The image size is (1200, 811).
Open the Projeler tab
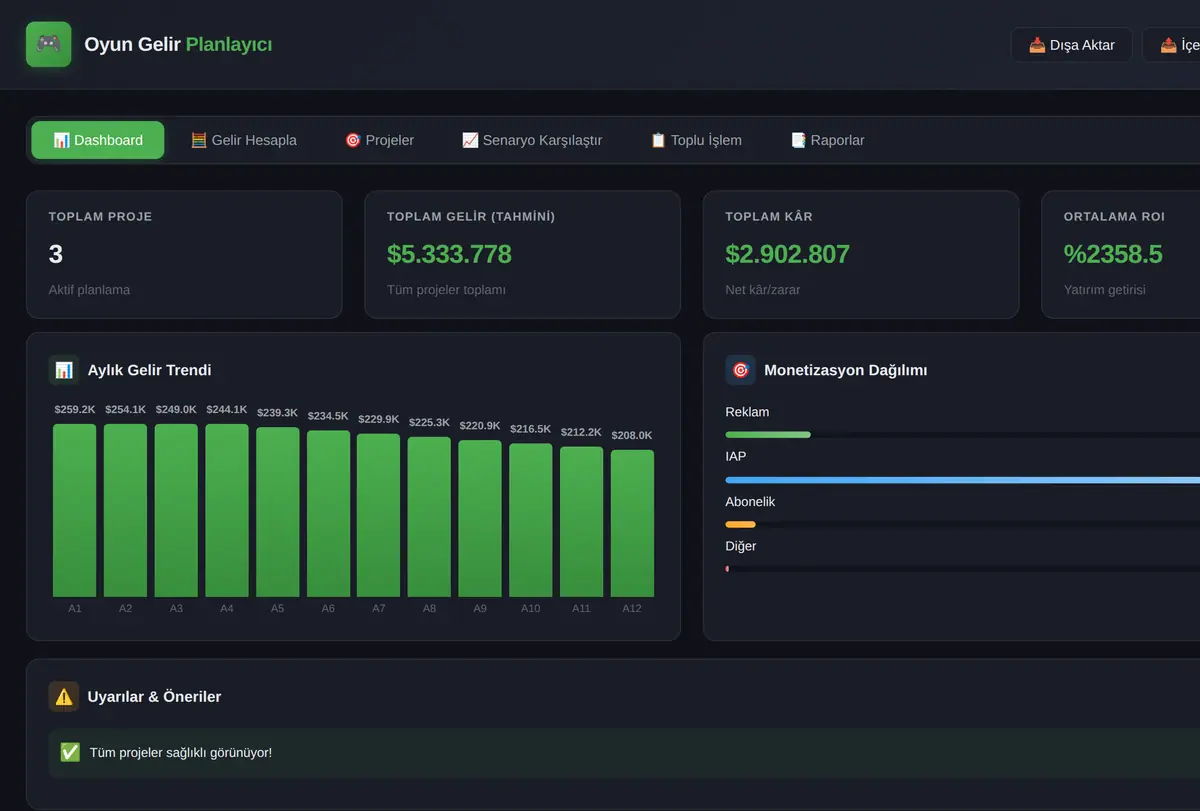pyautogui.click(x=379, y=140)
